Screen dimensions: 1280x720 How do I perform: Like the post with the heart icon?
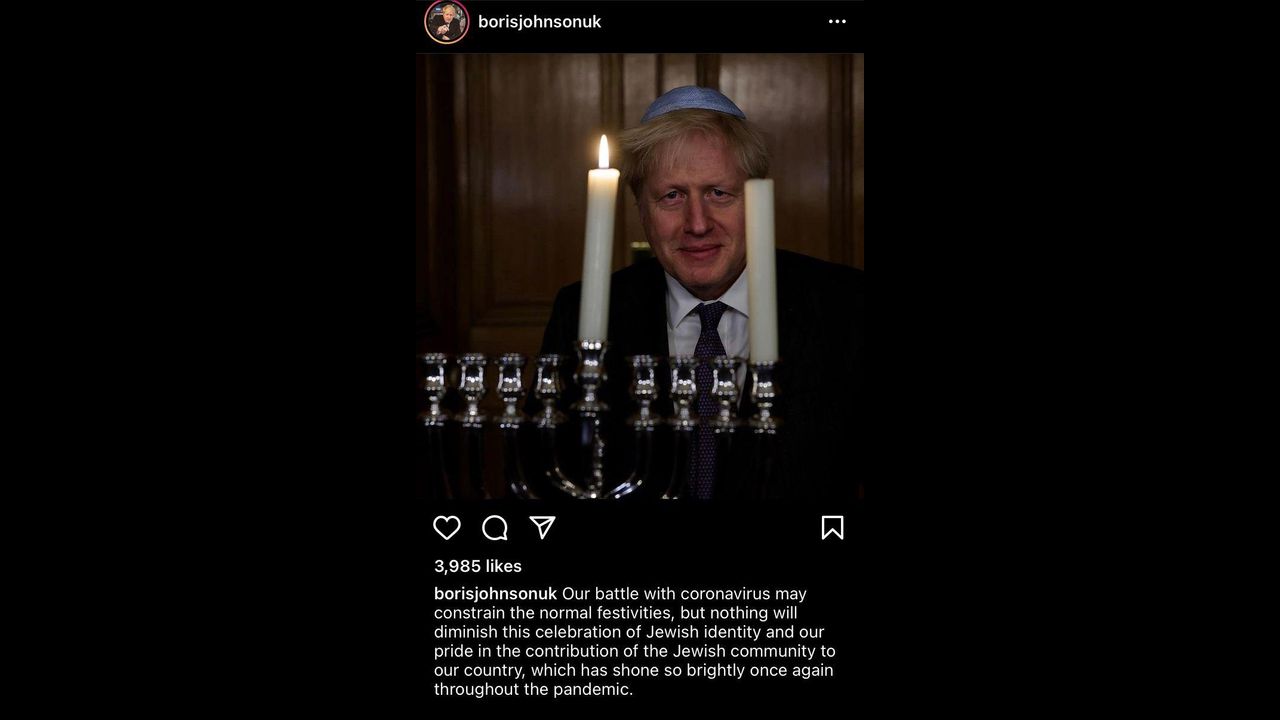[x=447, y=528]
